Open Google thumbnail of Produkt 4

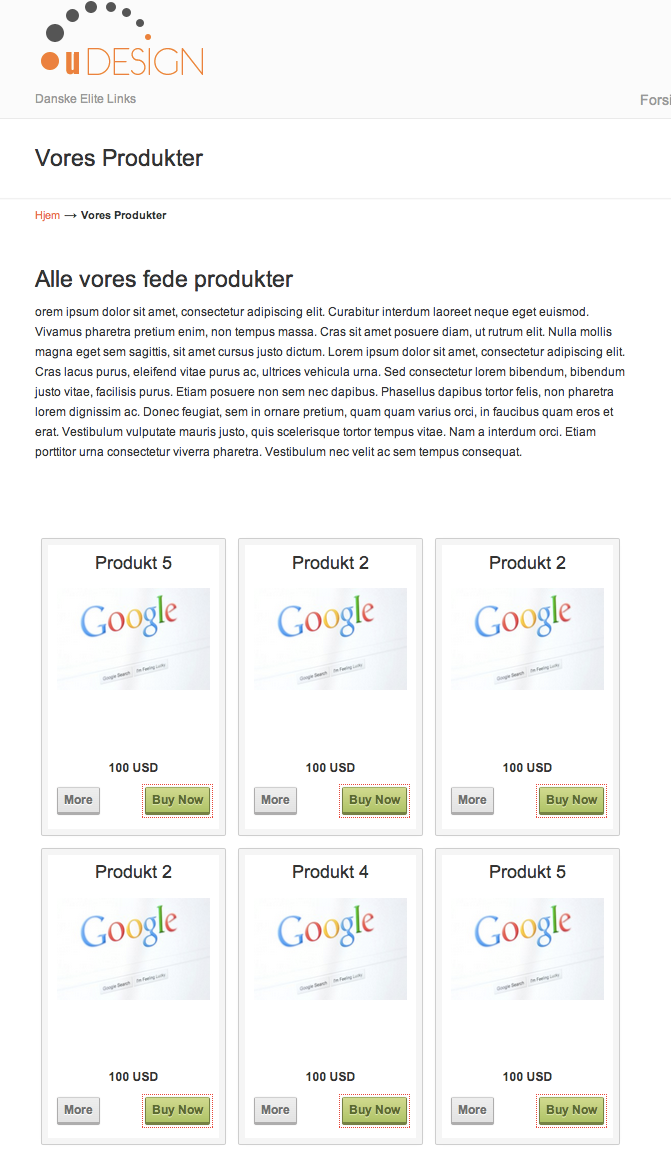point(330,949)
